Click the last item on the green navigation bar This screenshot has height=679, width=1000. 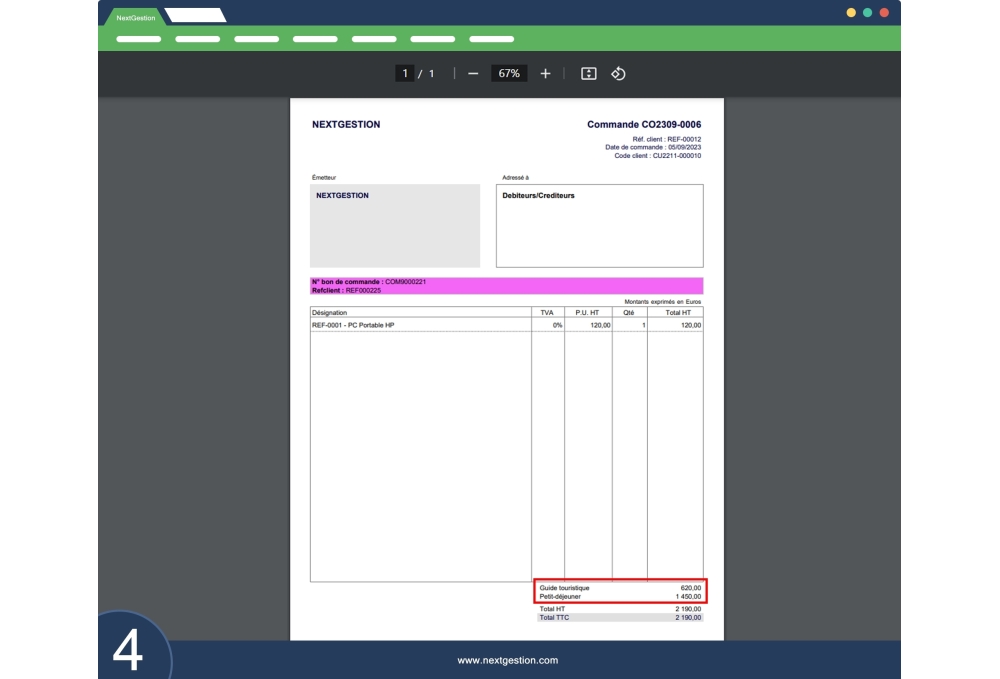pyautogui.click(x=491, y=39)
